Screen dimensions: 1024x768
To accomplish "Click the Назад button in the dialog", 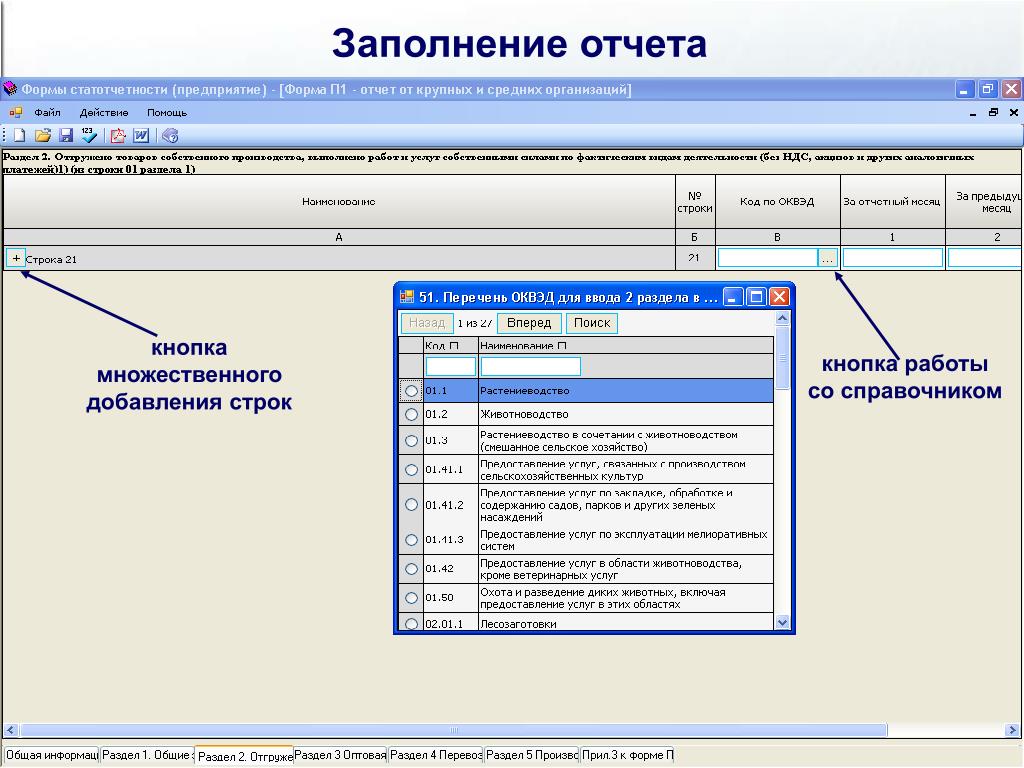I will coord(426,323).
